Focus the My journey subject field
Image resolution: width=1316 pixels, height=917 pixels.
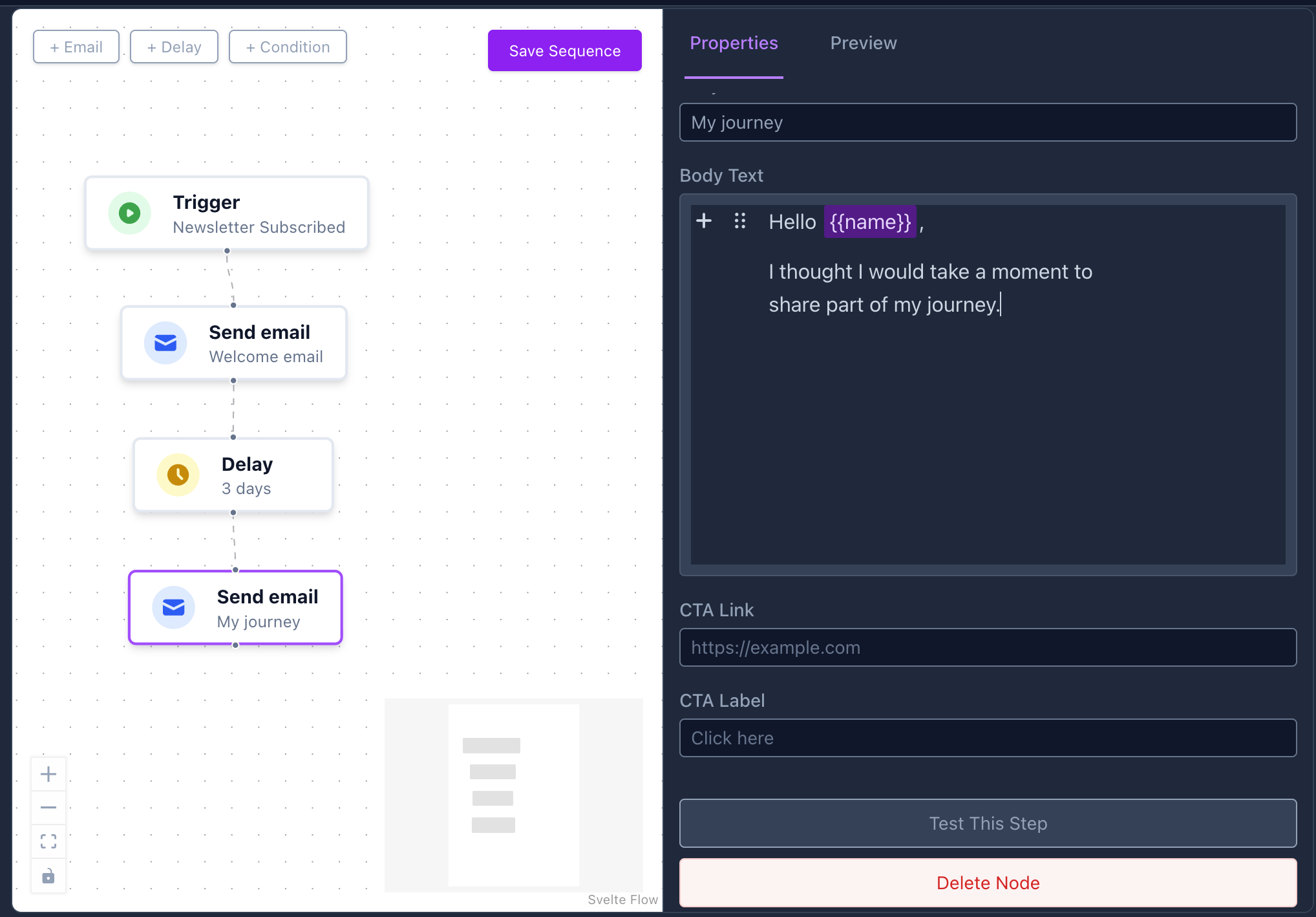[x=988, y=122]
